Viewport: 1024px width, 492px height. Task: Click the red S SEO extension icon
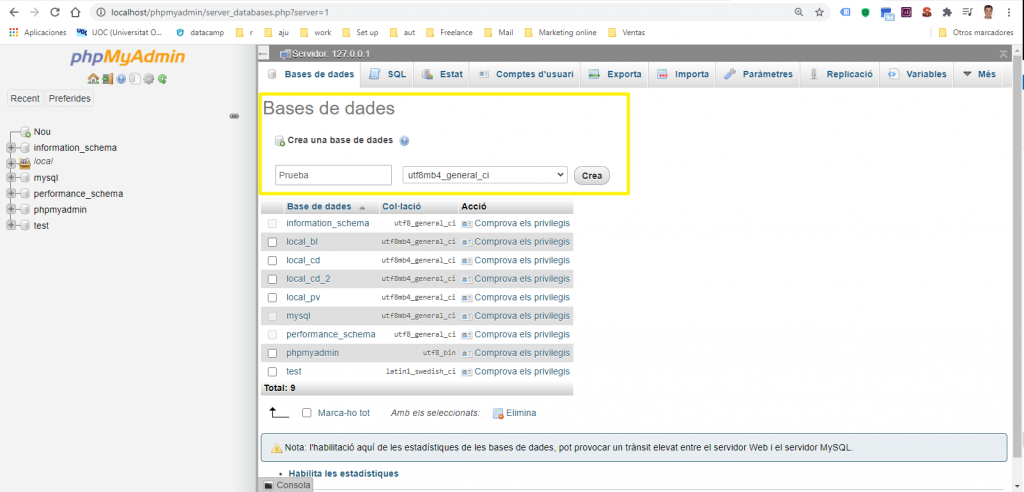point(927,12)
